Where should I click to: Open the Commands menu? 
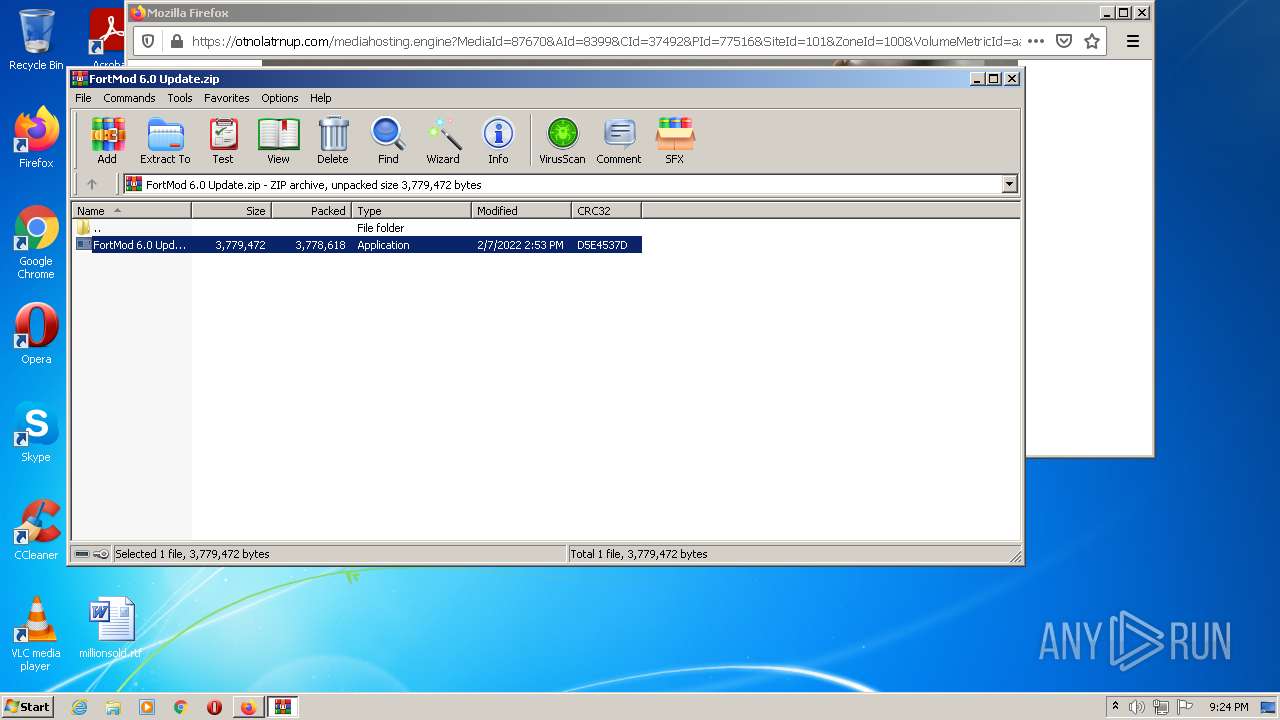(129, 98)
